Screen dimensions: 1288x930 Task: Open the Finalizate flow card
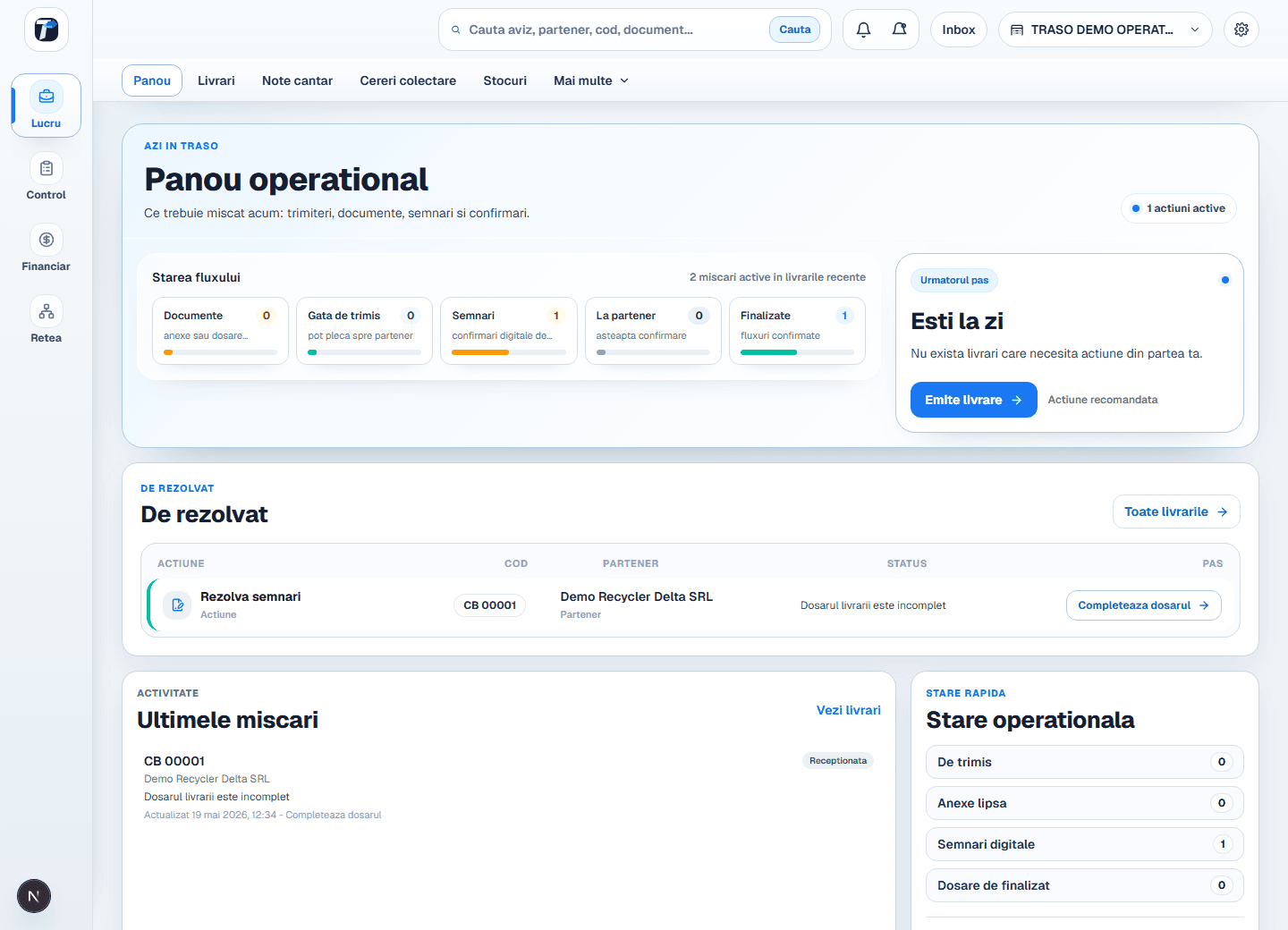pyautogui.click(x=797, y=331)
